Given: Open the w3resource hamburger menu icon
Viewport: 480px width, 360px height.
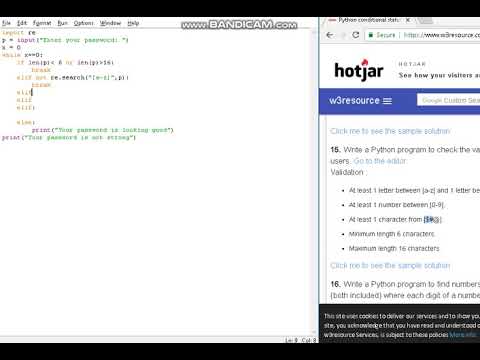Looking at the screenshot, I should pos(387,101).
